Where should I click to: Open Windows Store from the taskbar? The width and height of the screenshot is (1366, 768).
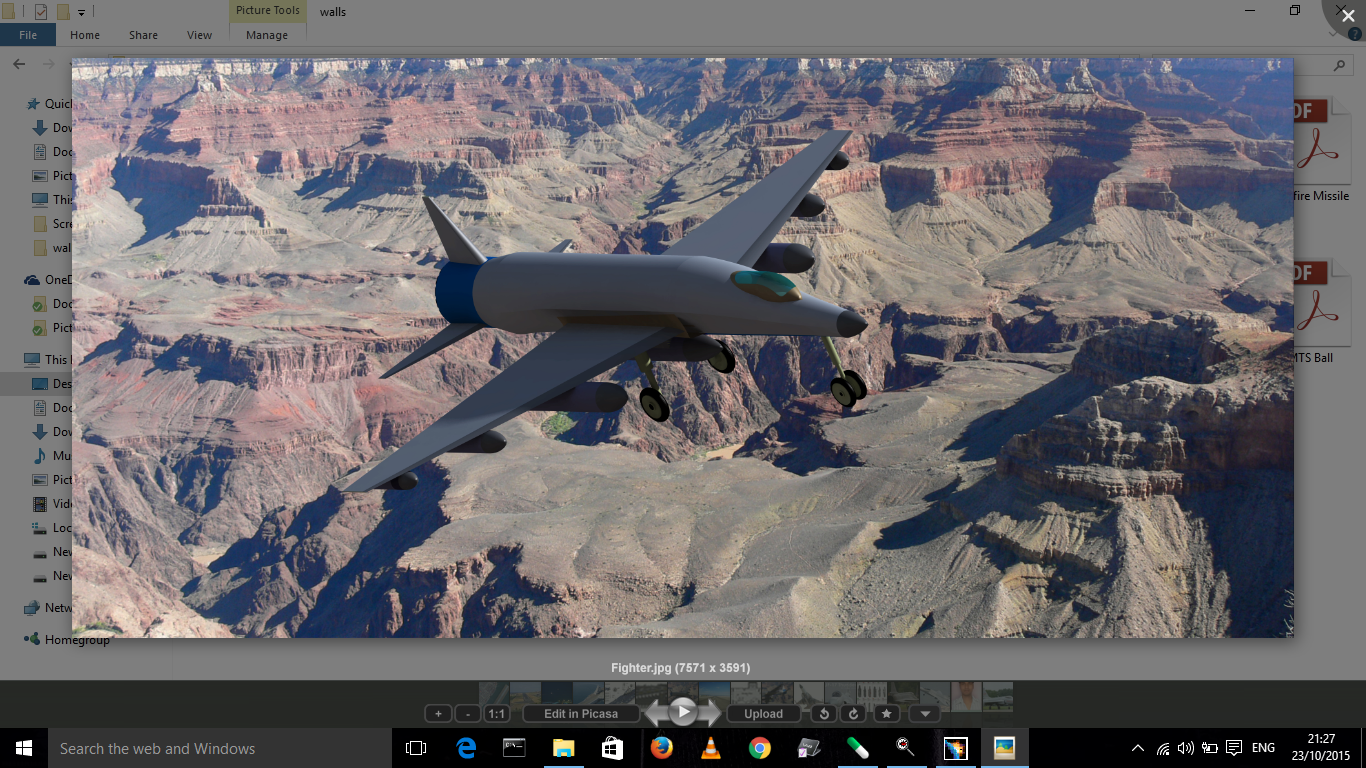[612, 748]
